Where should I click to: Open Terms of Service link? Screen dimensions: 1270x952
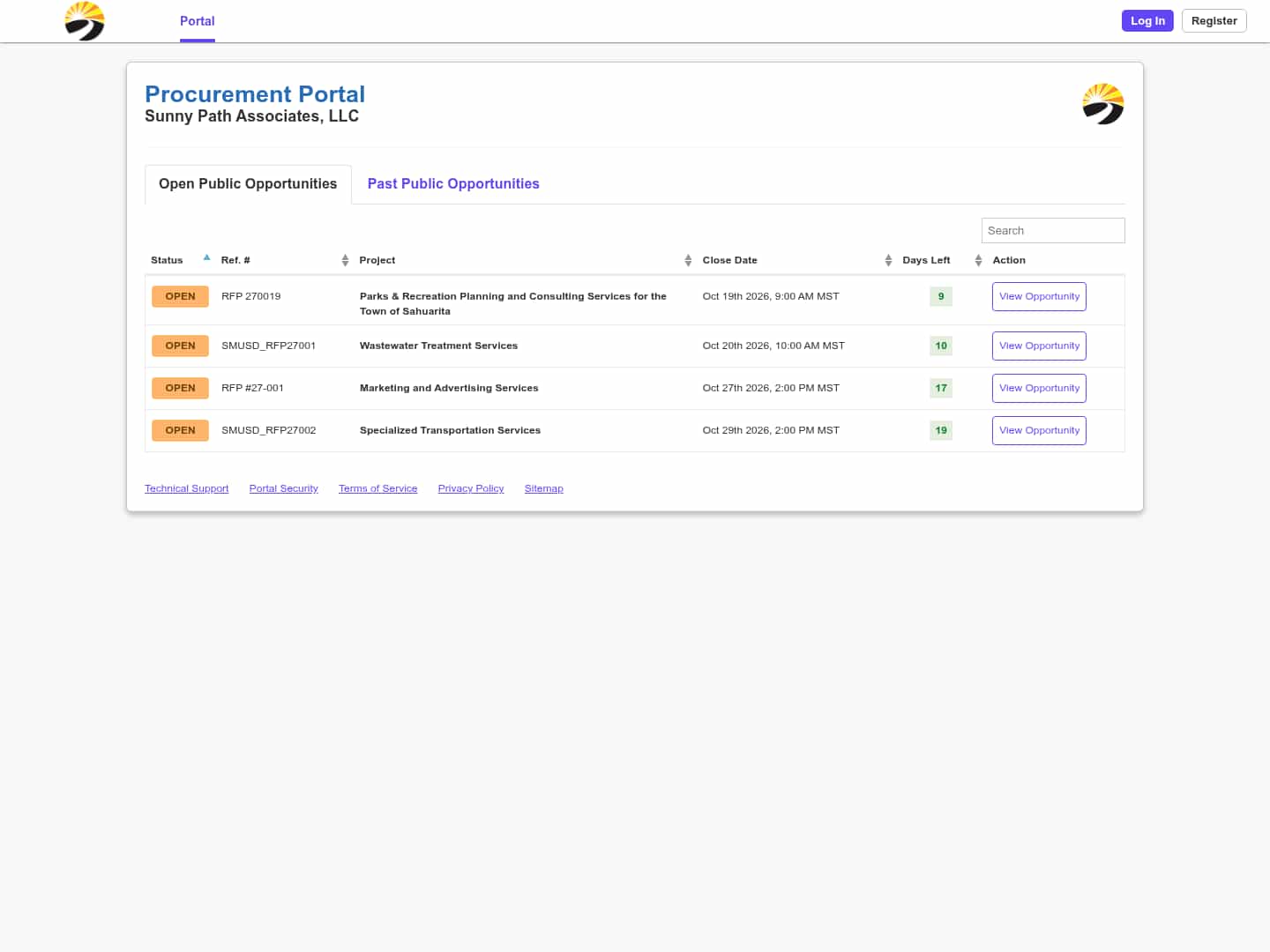click(x=377, y=488)
